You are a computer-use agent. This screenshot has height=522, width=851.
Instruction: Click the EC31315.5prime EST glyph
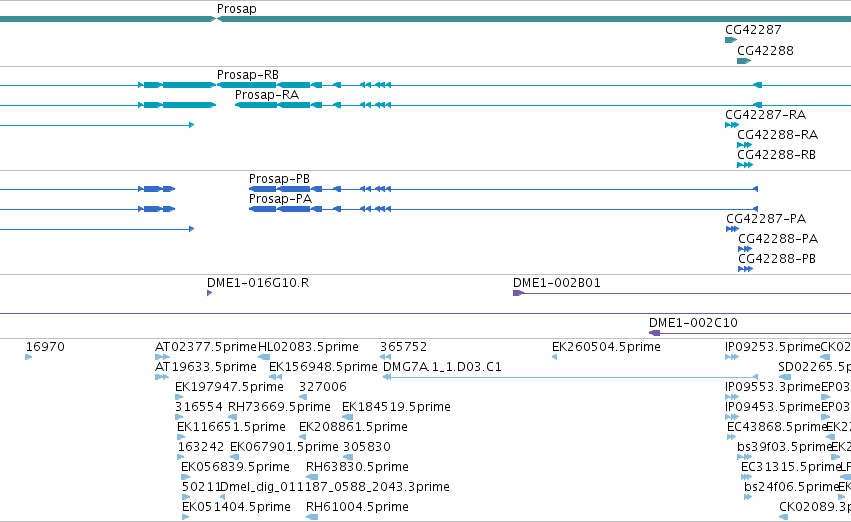pos(746,478)
